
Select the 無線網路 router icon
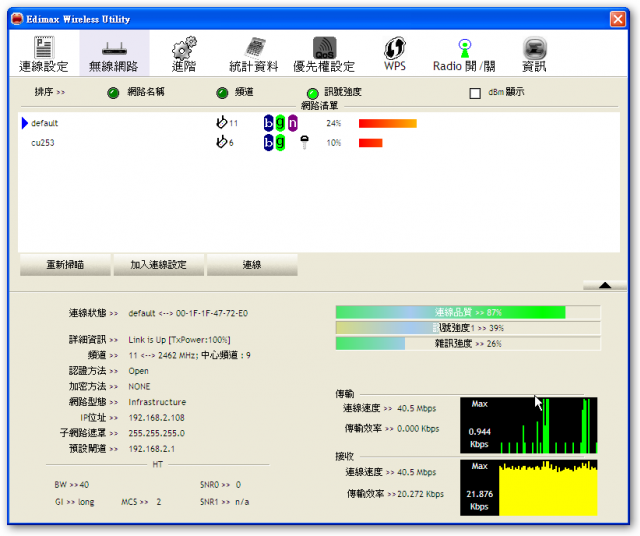pos(114,49)
